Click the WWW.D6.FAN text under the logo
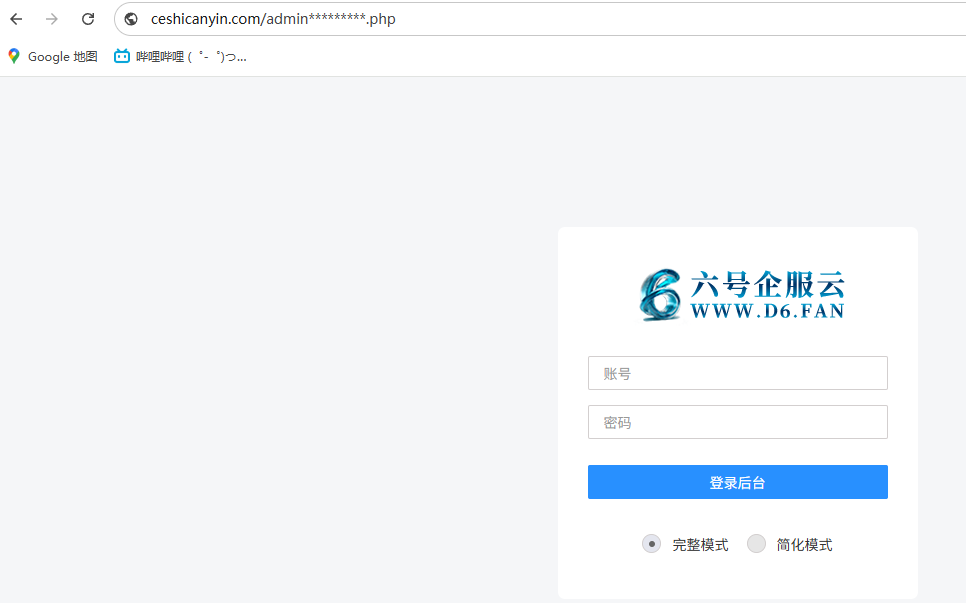 coord(767,311)
